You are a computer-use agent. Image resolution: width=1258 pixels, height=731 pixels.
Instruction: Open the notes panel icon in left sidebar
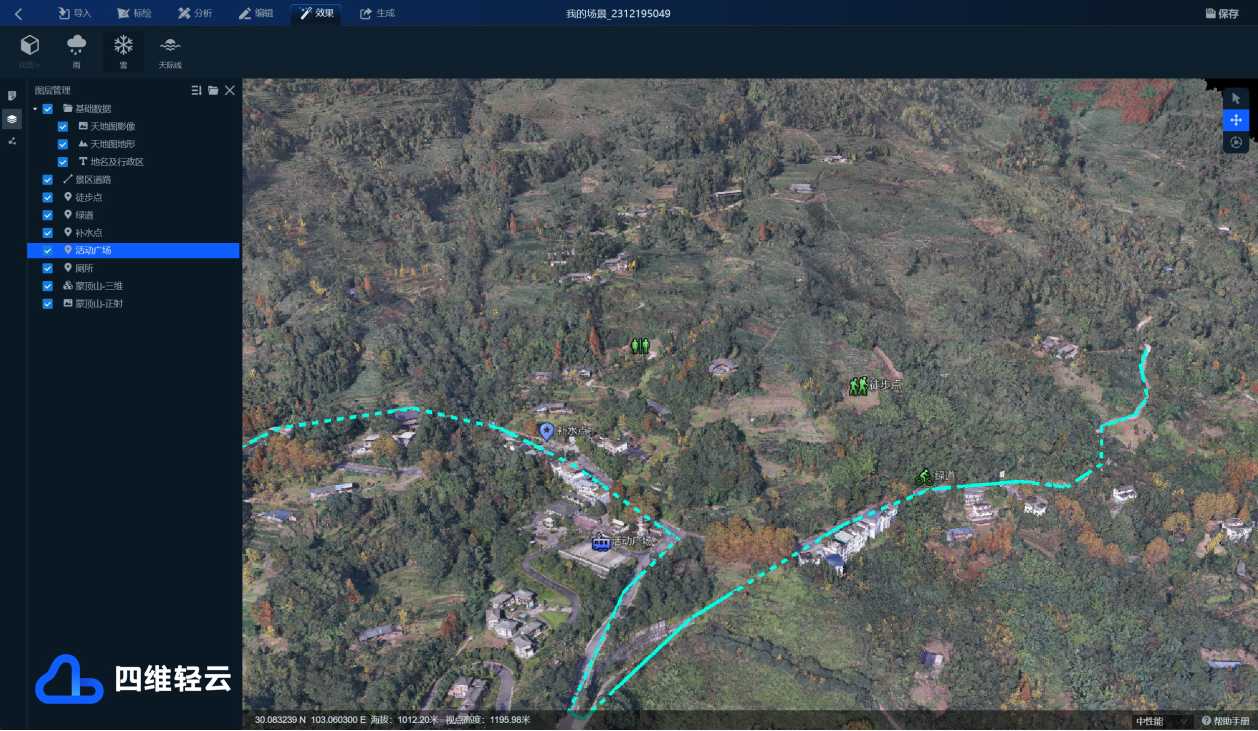tap(12, 95)
